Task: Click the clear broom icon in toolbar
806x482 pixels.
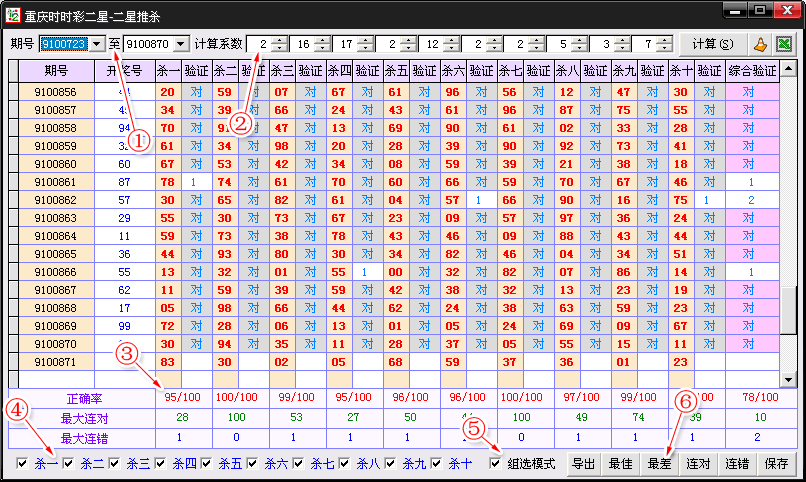Action: (x=760, y=44)
